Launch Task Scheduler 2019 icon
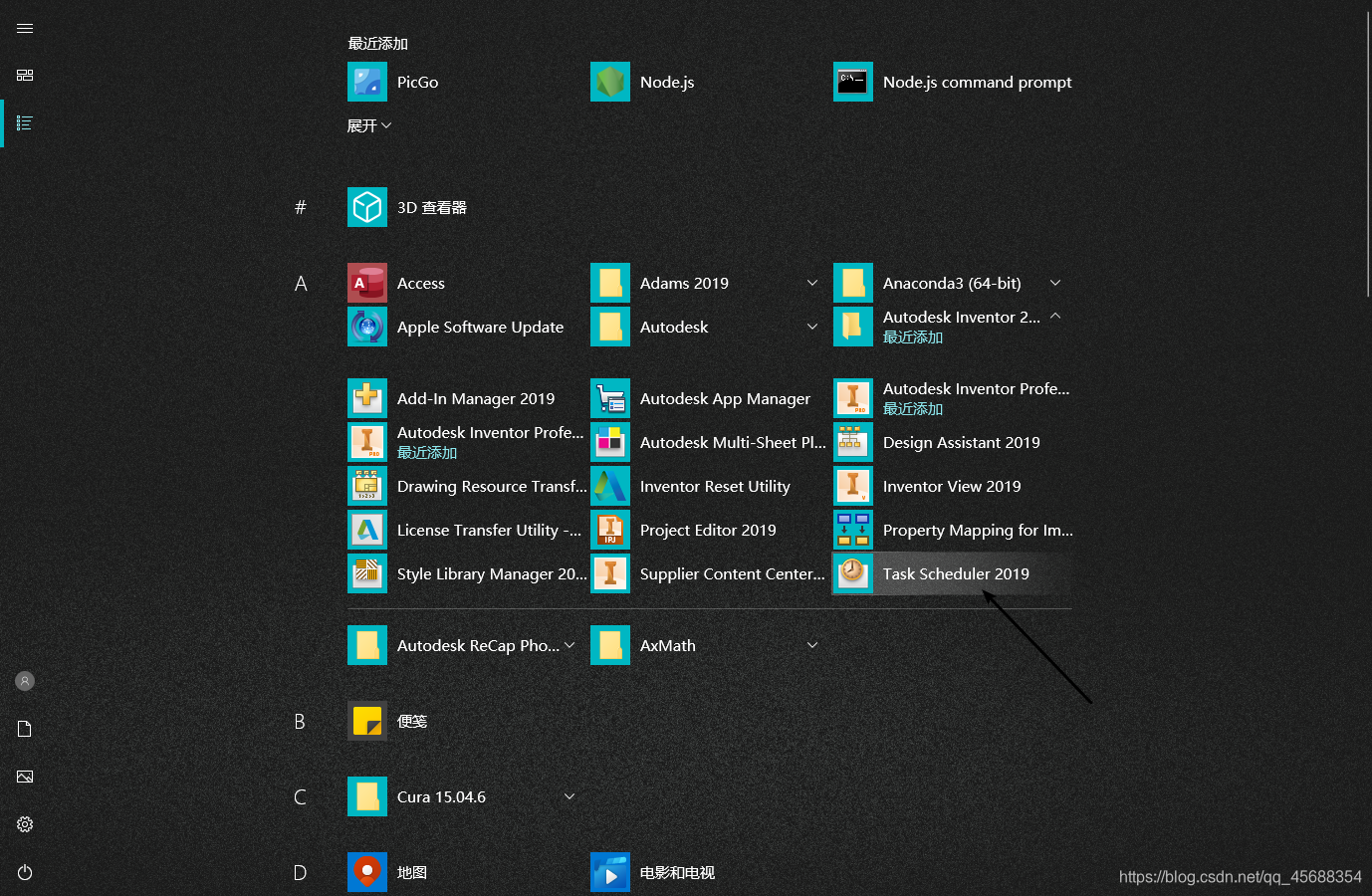Screen dimensions: 1372x896 pos(853,573)
